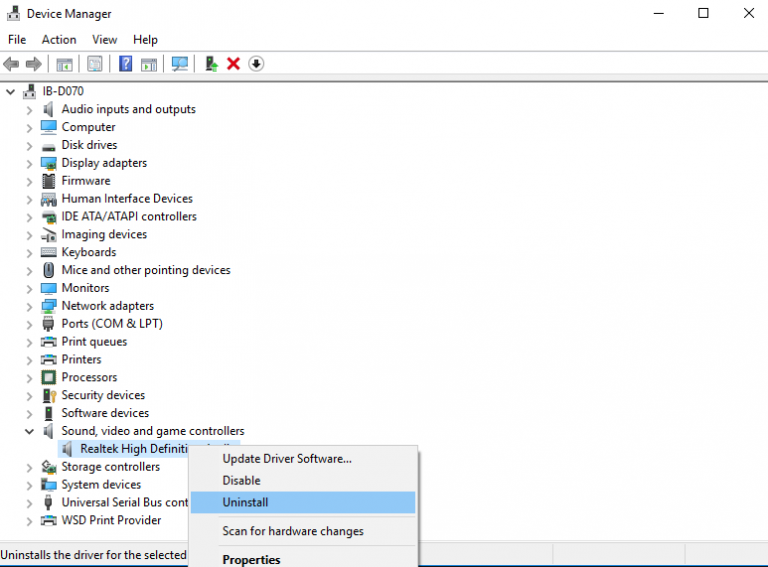Click the Storage controllers icon
Image resolution: width=768 pixels, height=567 pixels.
(x=48, y=467)
